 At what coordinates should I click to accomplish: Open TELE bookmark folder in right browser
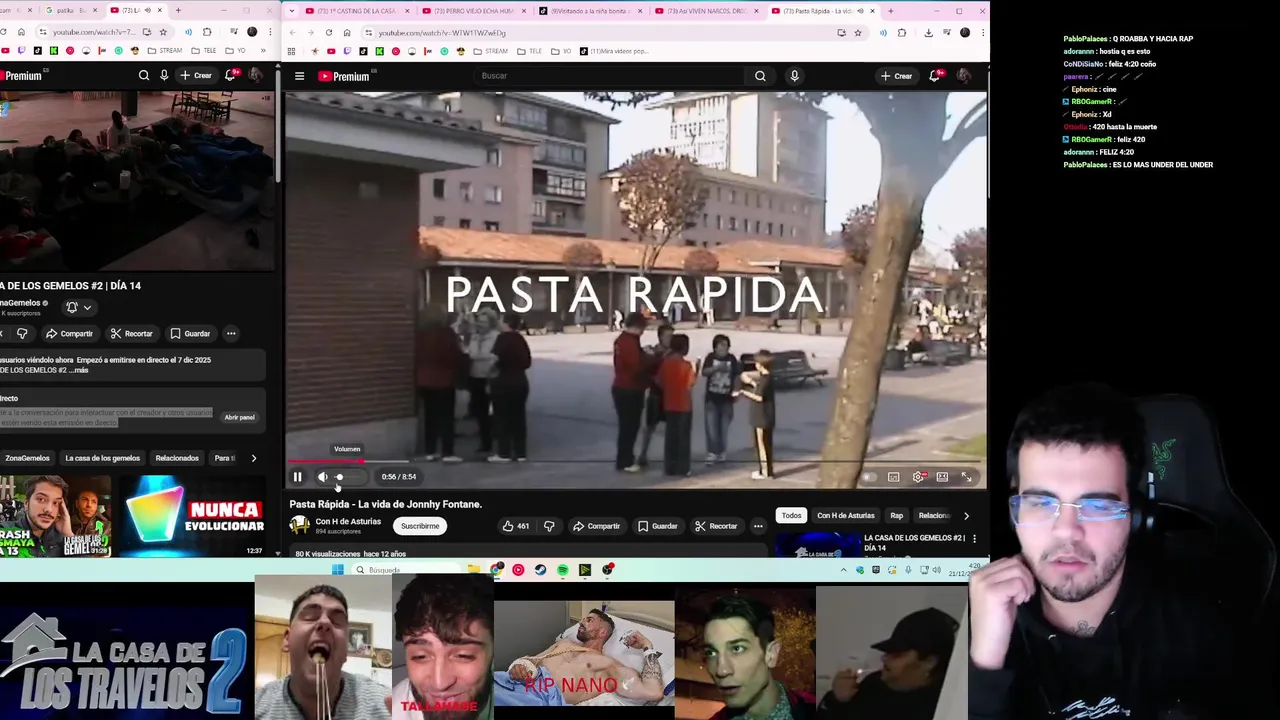[530, 51]
